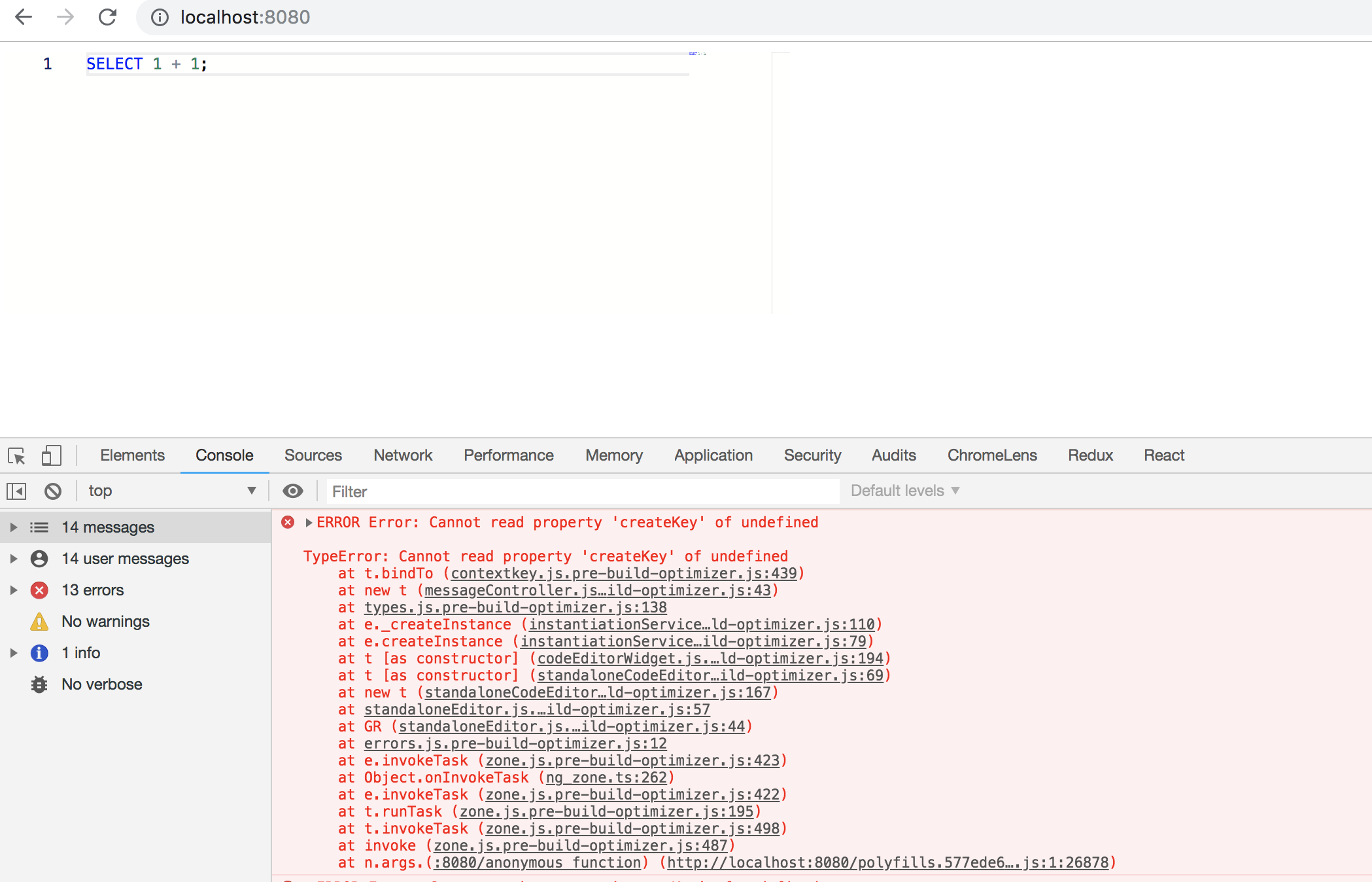Switch to the Sources tab
Image resolution: width=1372 pixels, height=882 pixels.
click(313, 455)
